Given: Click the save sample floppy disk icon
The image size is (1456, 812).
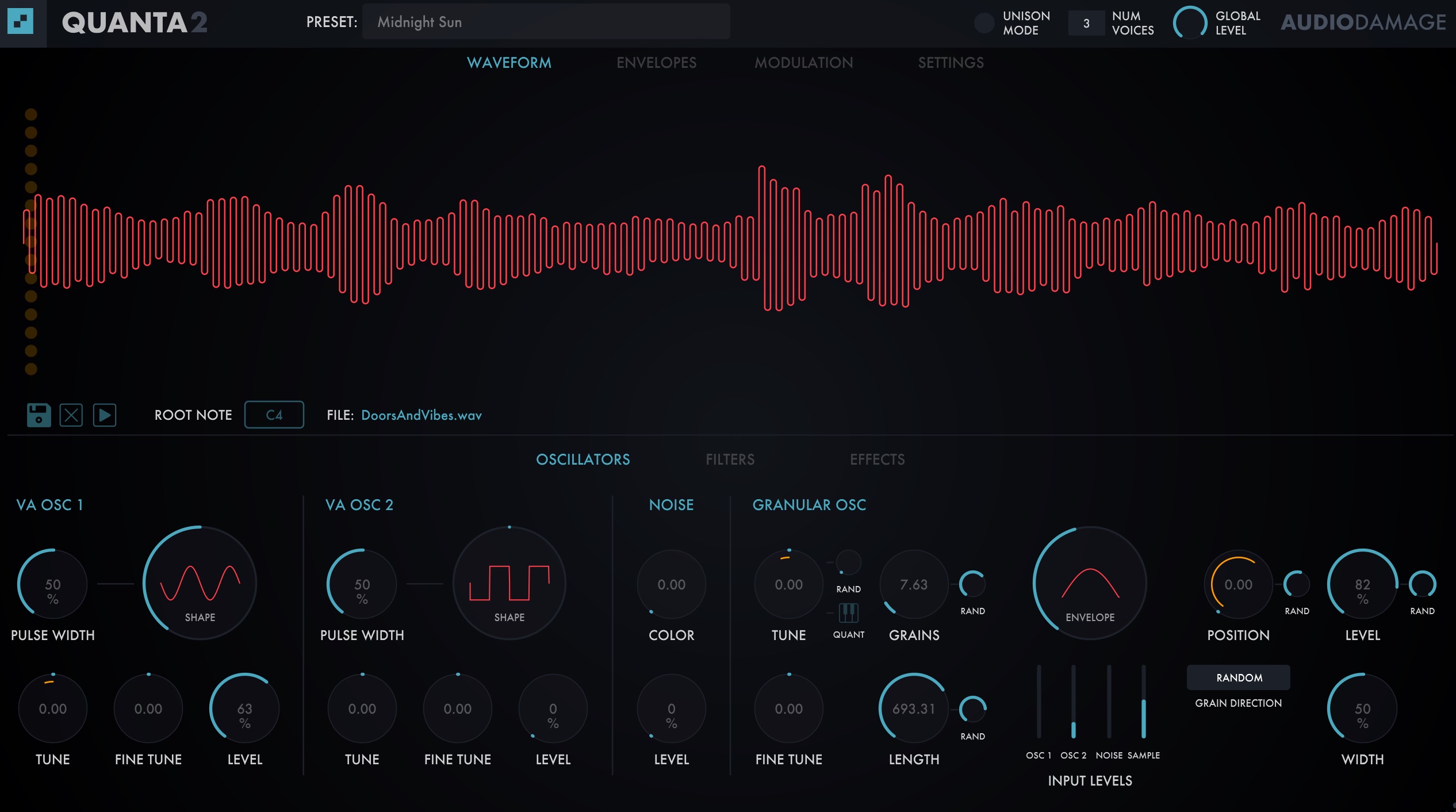Looking at the screenshot, I should [39, 415].
